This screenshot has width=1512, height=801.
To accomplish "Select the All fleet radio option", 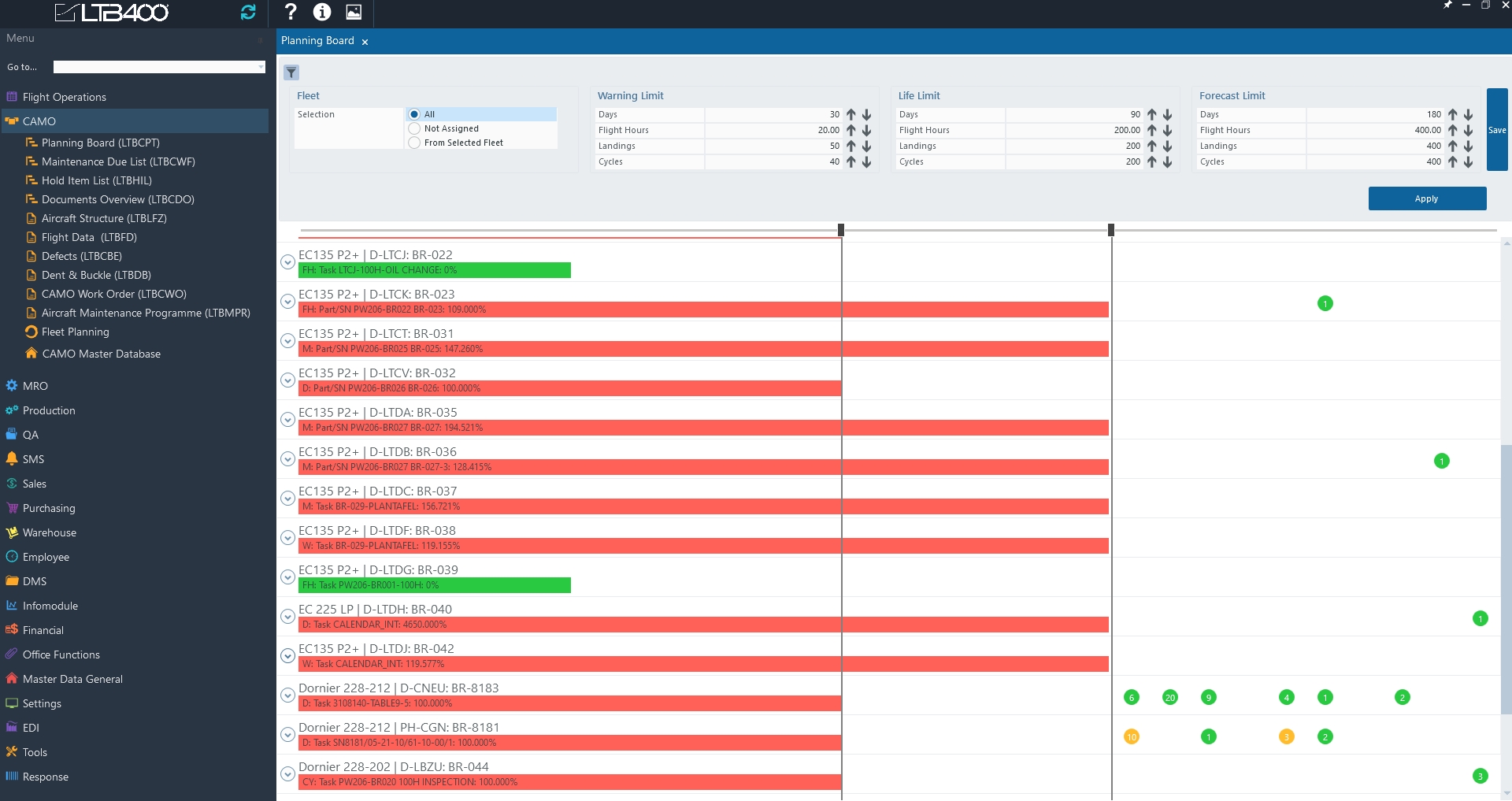I will coord(414,114).
